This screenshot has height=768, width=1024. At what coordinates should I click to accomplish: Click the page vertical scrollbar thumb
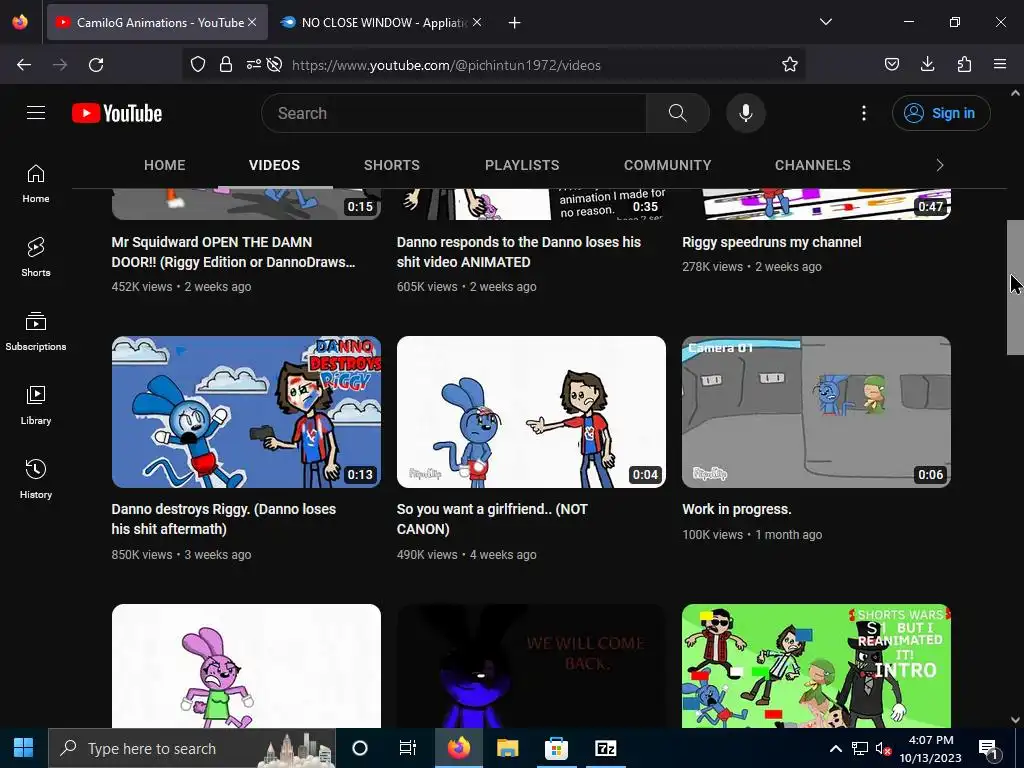(x=1015, y=287)
